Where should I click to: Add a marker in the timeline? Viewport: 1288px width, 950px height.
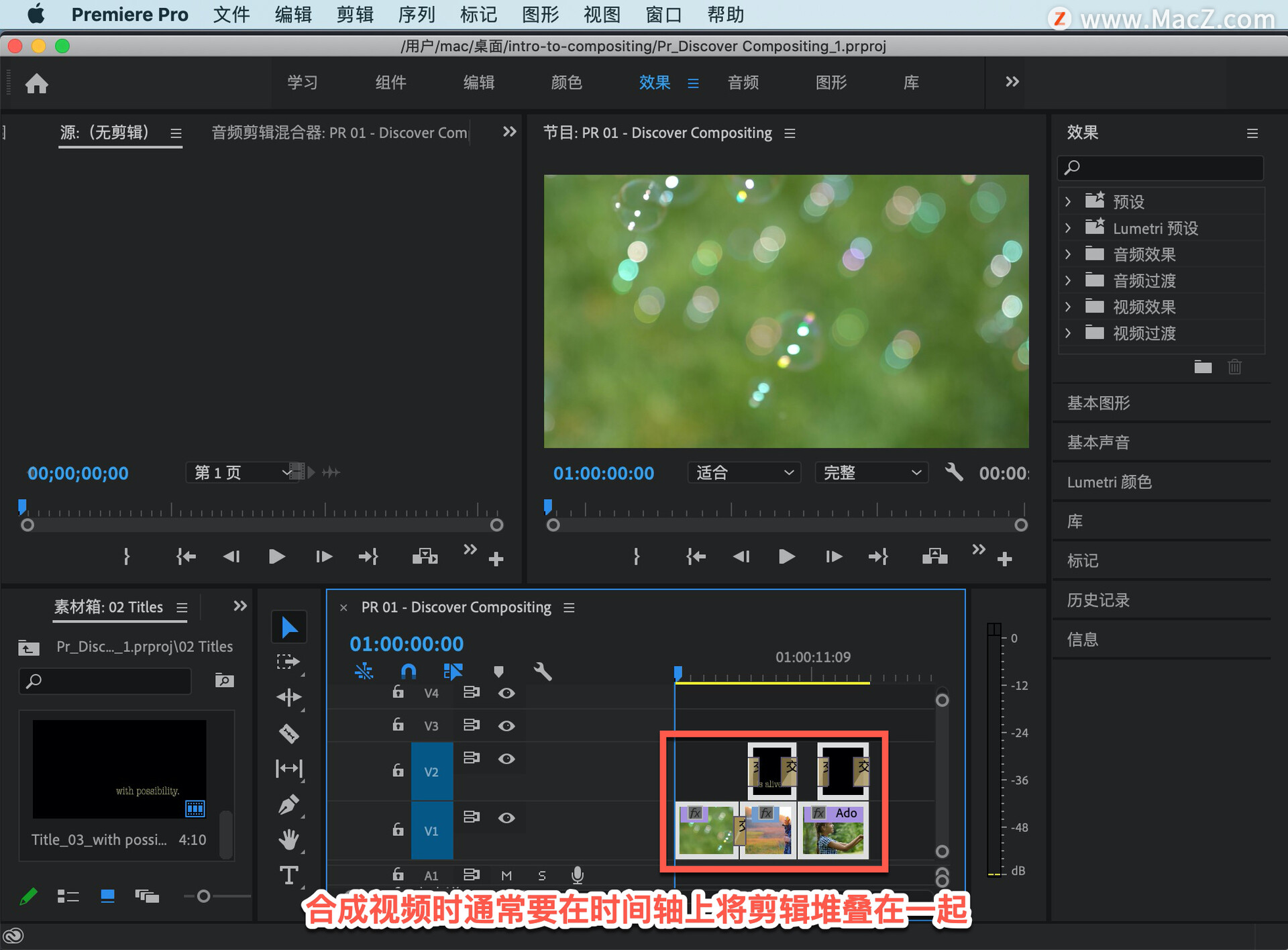tap(498, 672)
